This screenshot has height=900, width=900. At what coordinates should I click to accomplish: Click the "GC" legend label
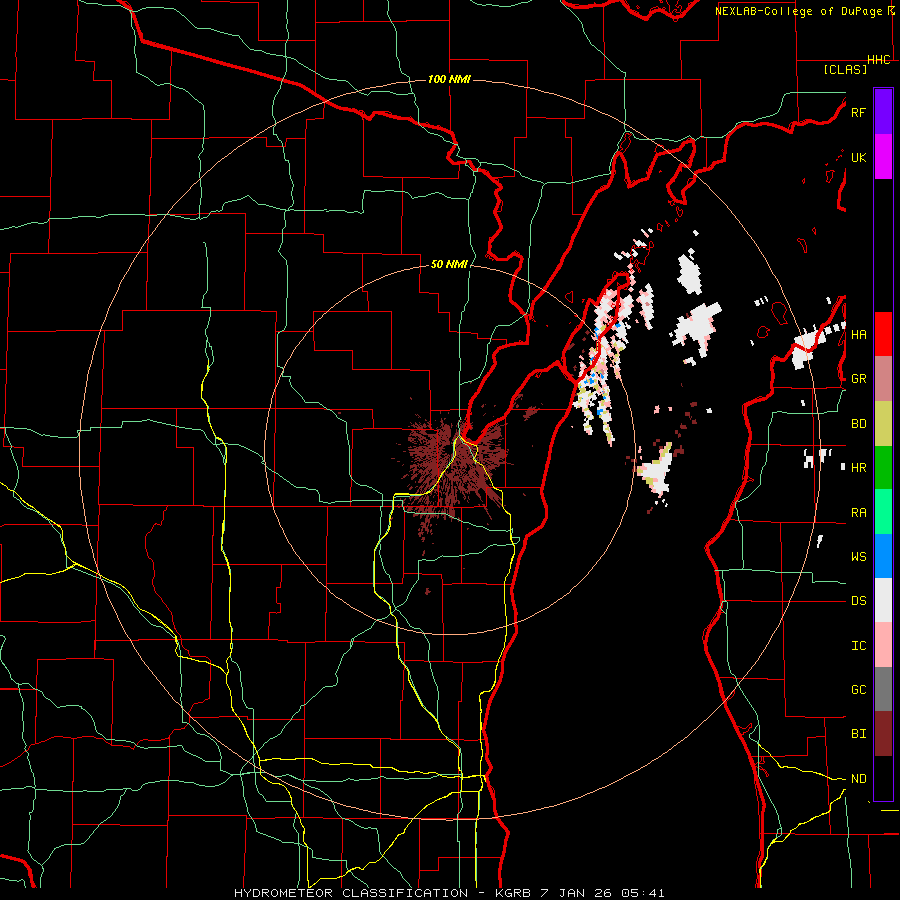click(858, 690)
